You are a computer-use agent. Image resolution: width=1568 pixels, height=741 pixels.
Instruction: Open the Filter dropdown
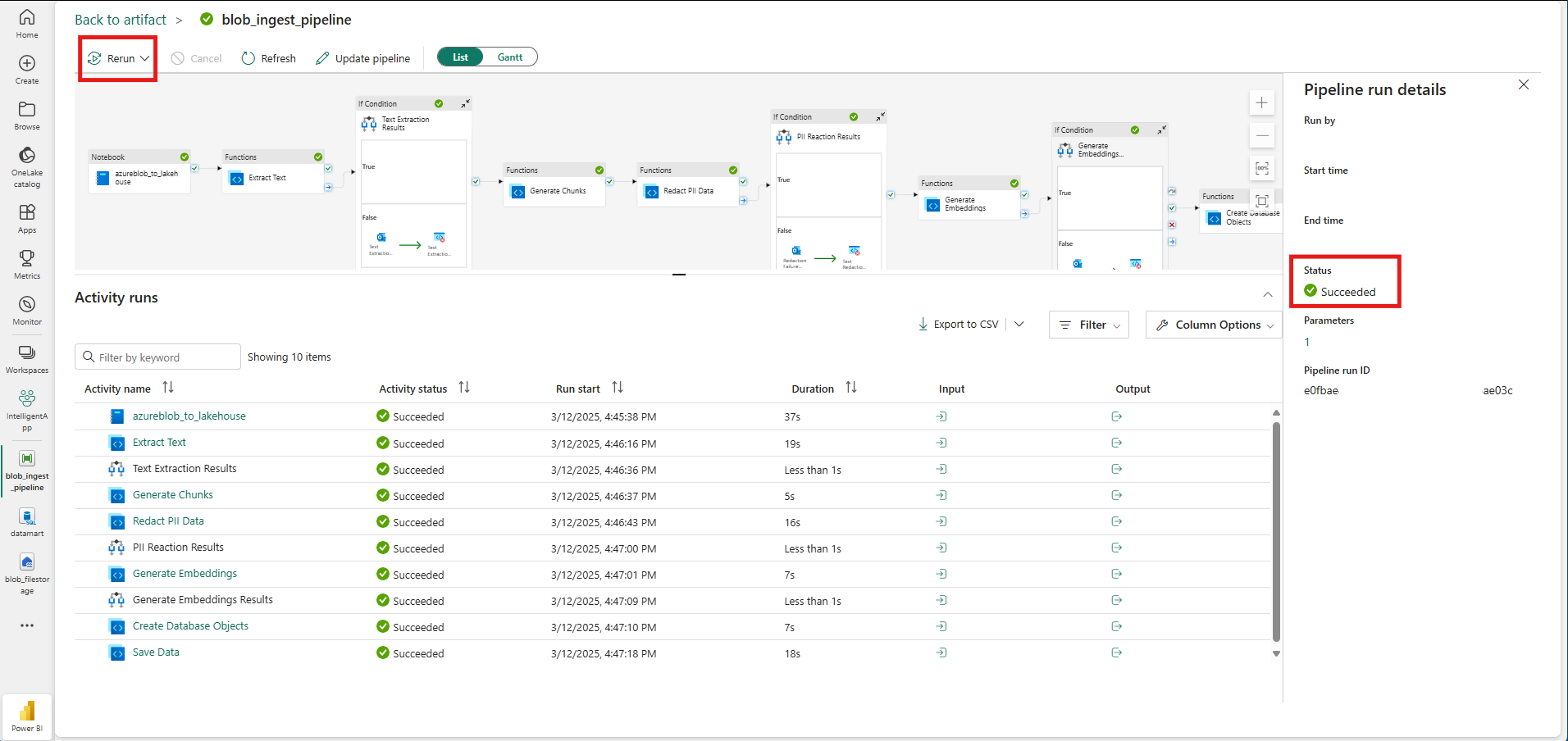1089,325
